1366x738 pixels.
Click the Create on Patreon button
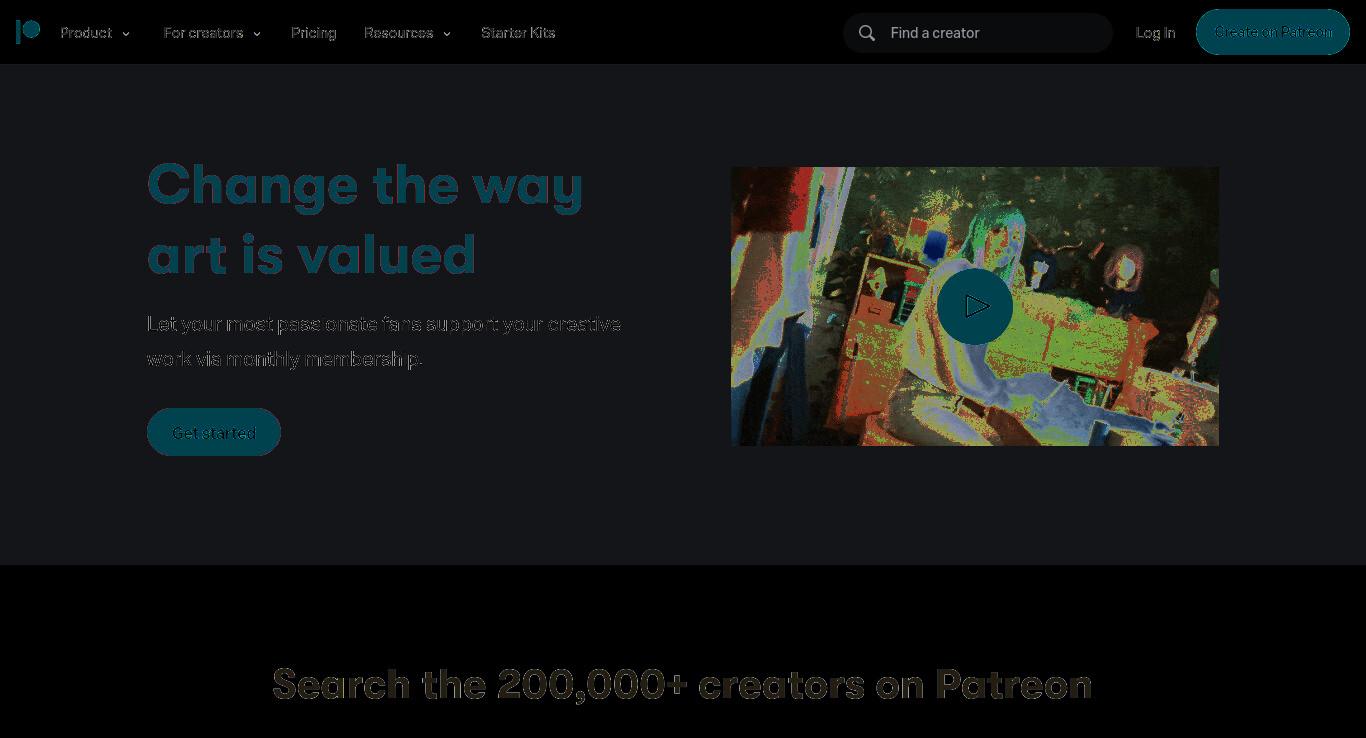(x=1273, y=32)
